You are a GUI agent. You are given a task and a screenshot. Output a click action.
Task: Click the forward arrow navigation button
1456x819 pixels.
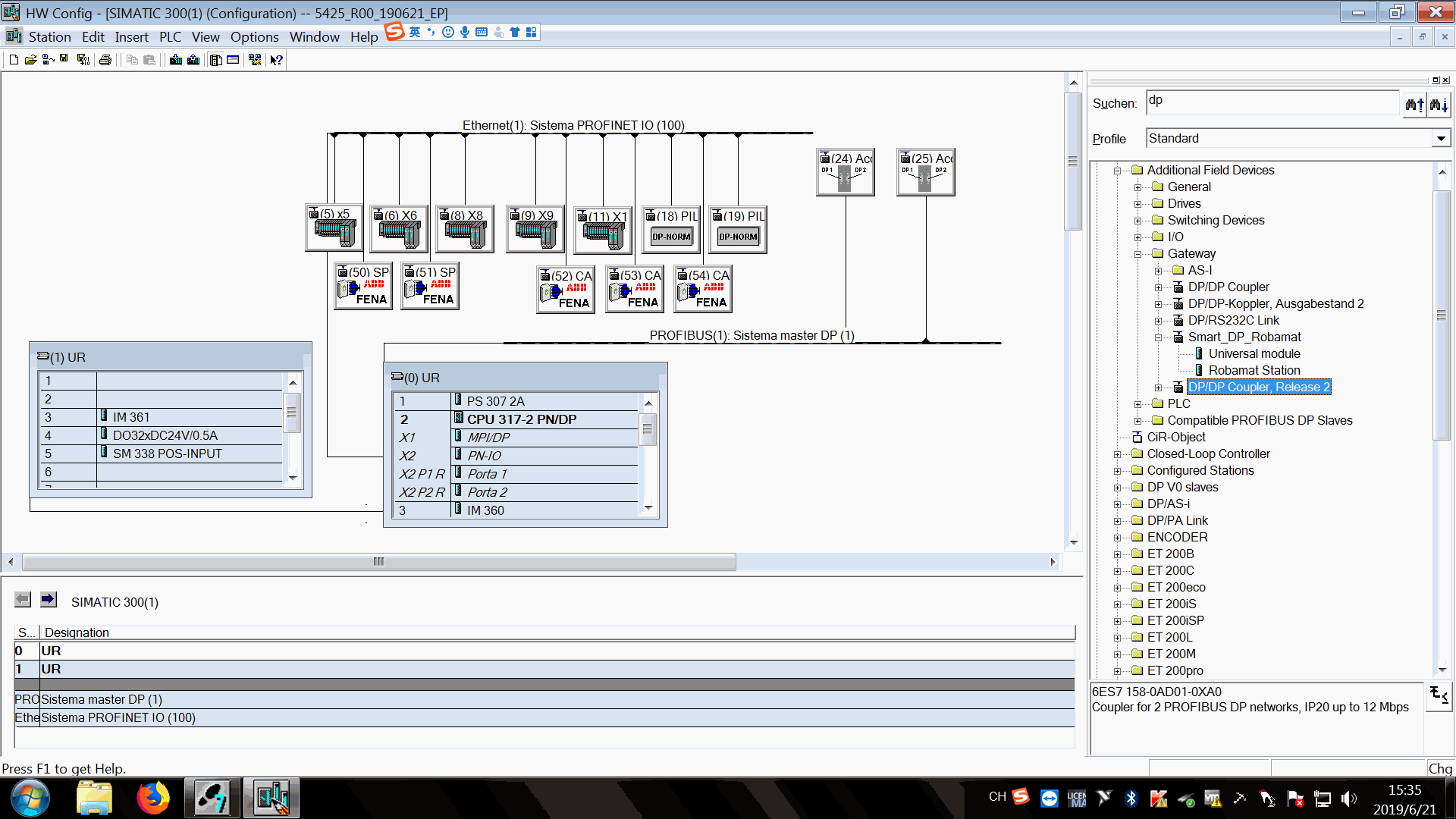[x=49, y=600]
